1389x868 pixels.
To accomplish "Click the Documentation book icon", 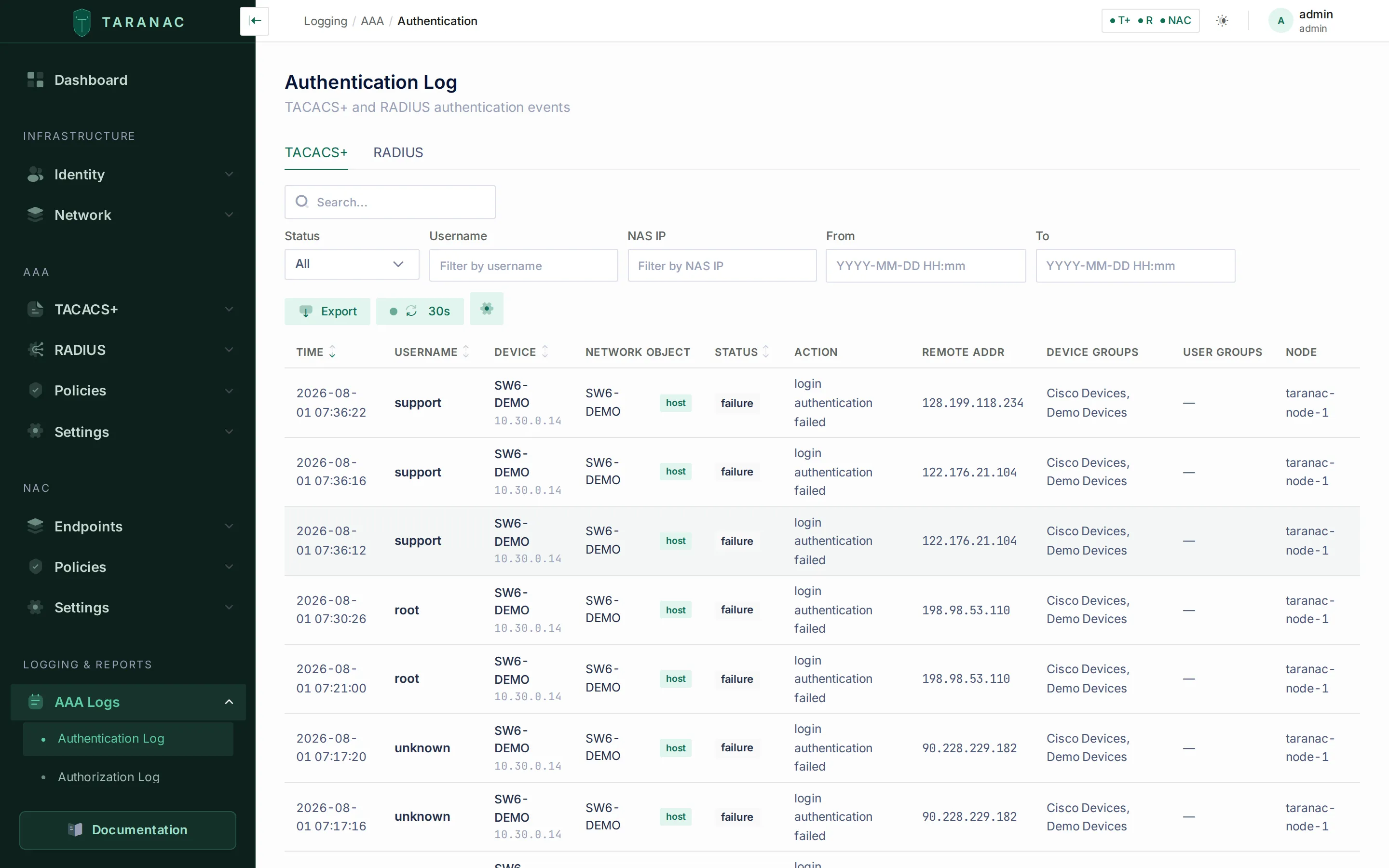I will coord(75,829).
